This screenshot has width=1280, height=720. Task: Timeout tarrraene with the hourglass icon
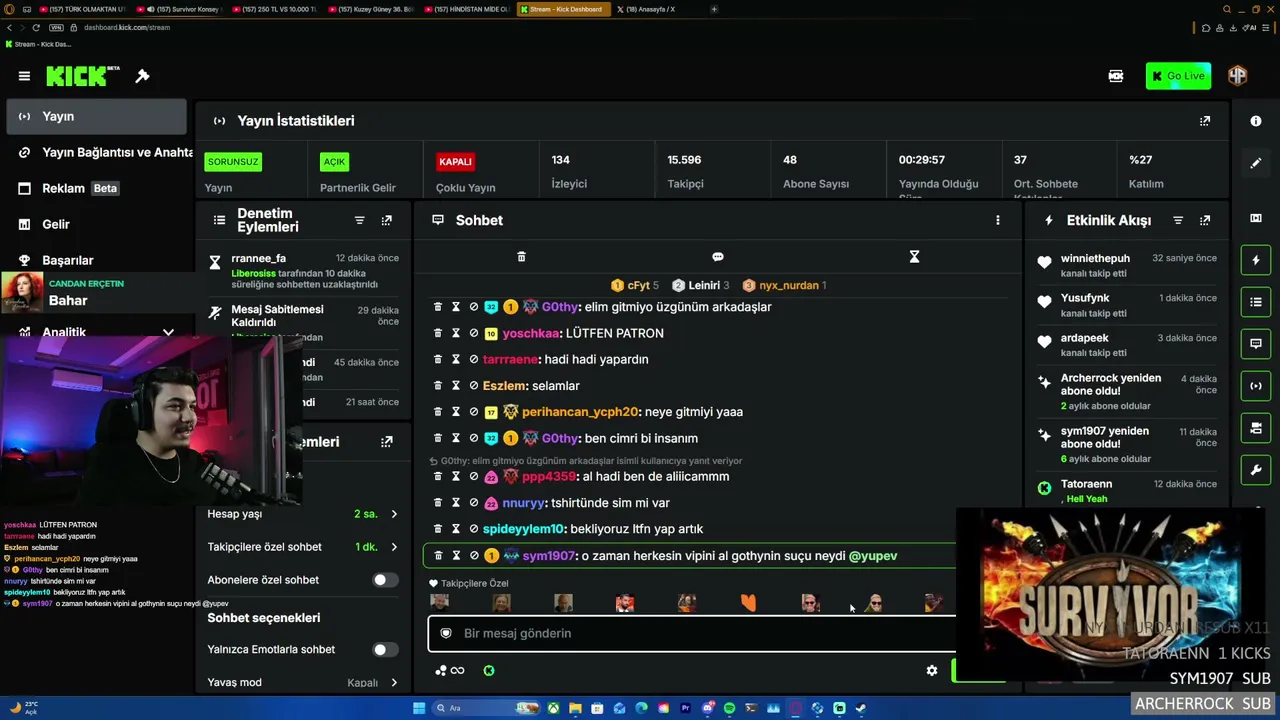click(456, 359)
